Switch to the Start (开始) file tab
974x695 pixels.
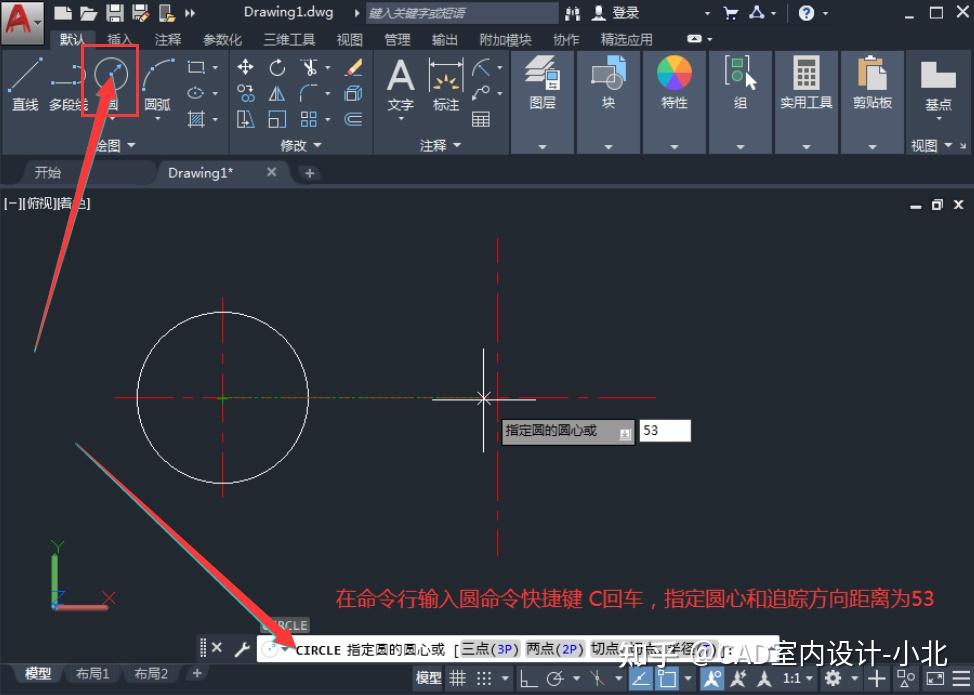[x=48, y=173]
